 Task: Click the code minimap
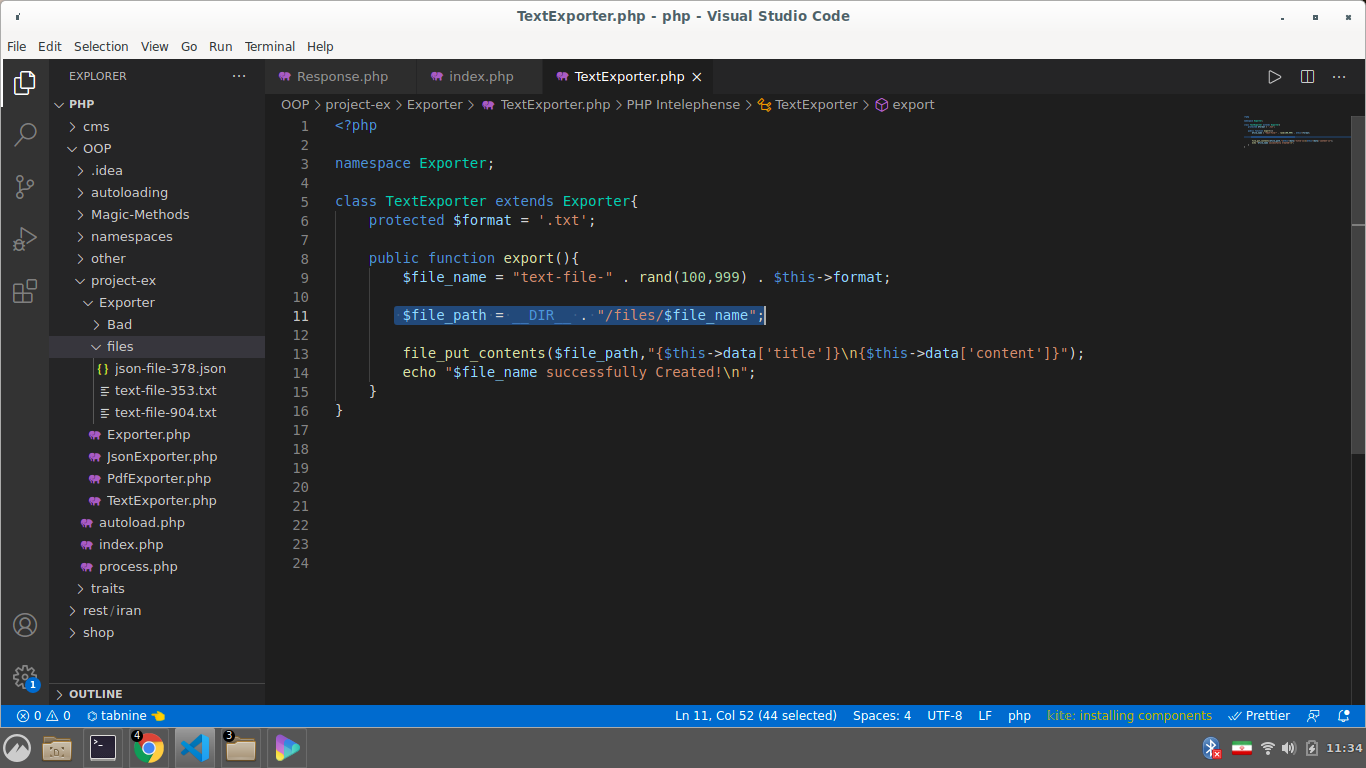1296,132
